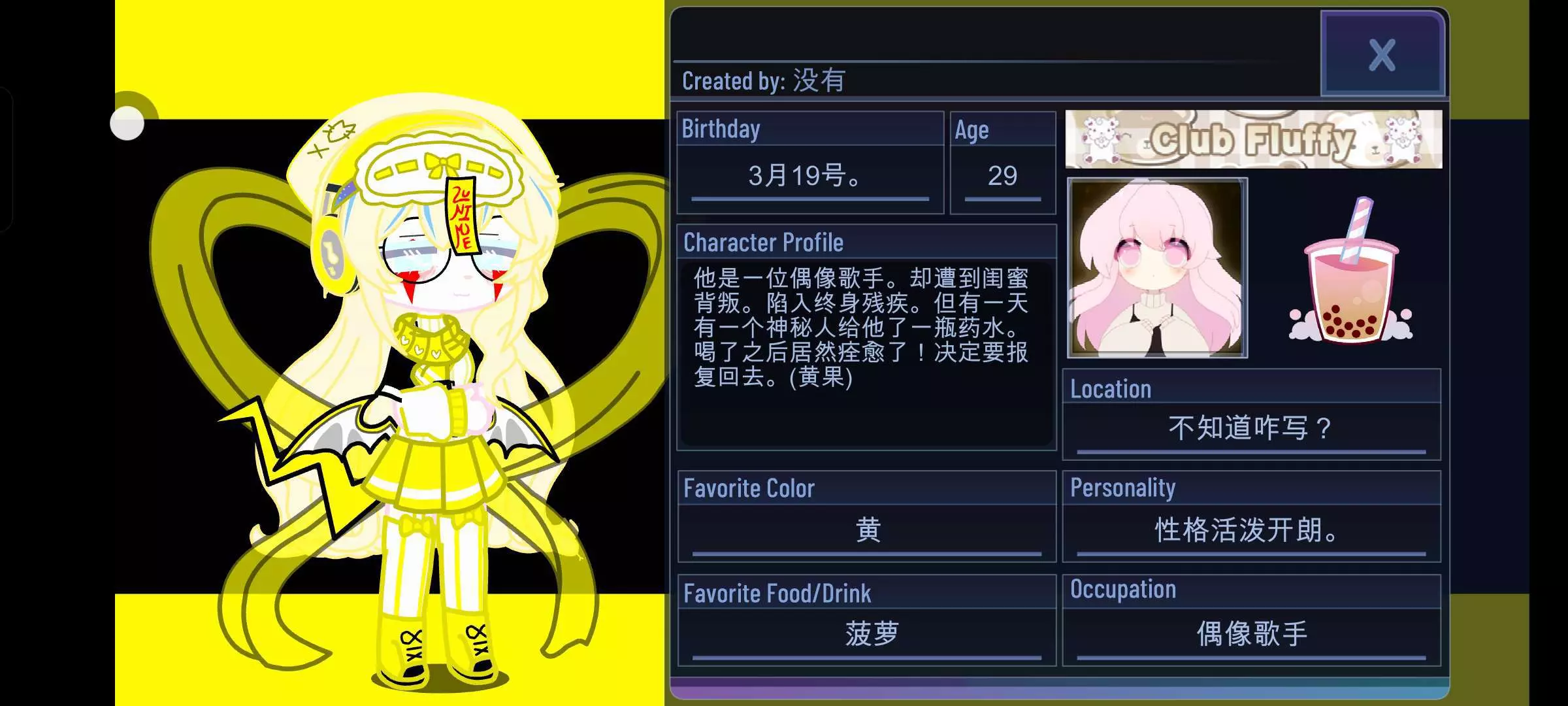Edit the Occupation field 偶像歌手
Viewport: 1568px width, 706px height.
(x=1251, y=635)
